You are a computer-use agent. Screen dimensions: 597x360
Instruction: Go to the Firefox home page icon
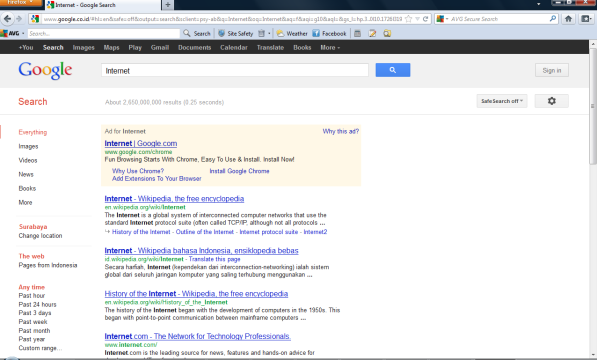pos(568,19)
